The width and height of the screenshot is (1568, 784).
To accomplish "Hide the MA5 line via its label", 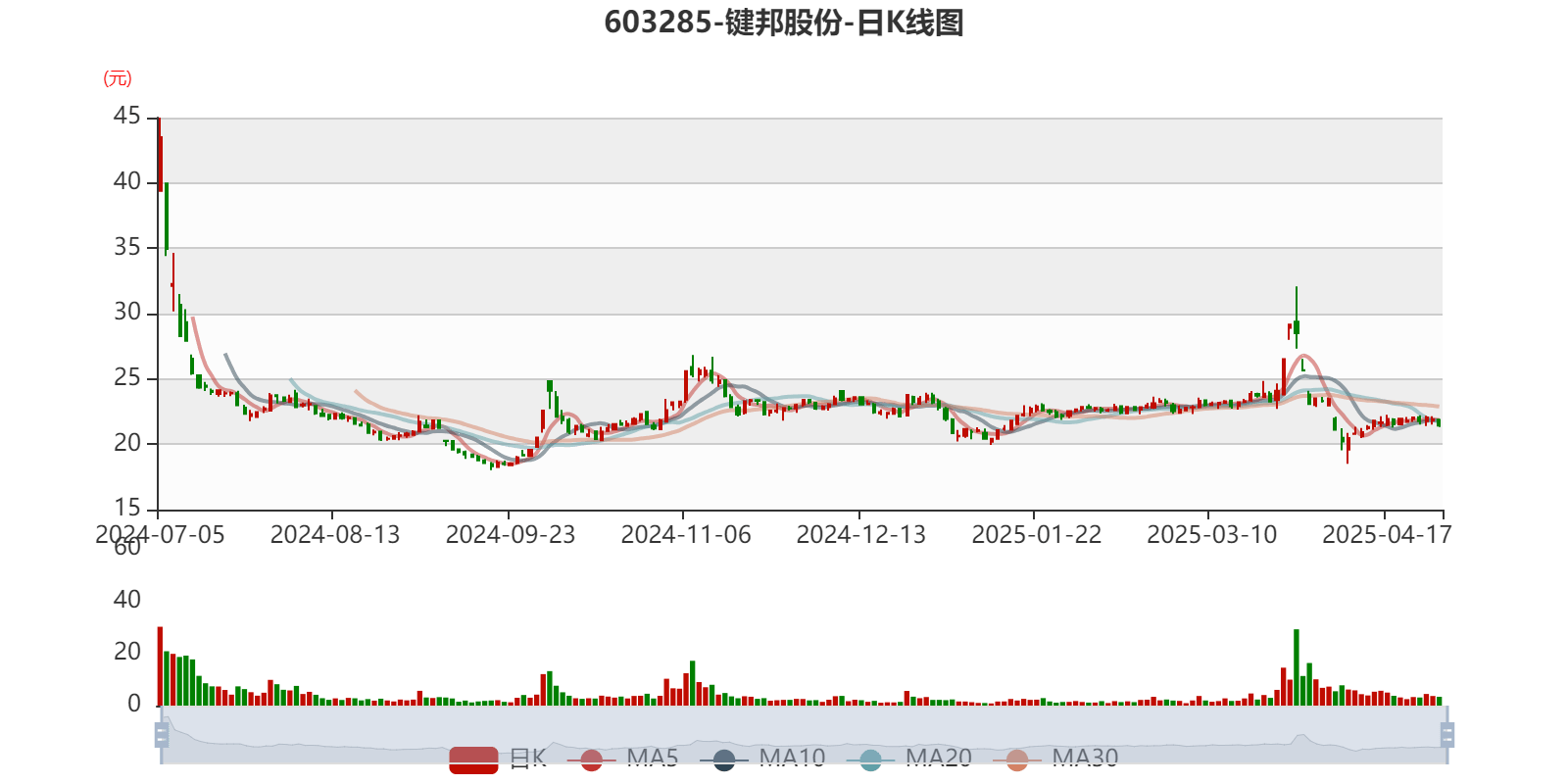I will 652,758.
